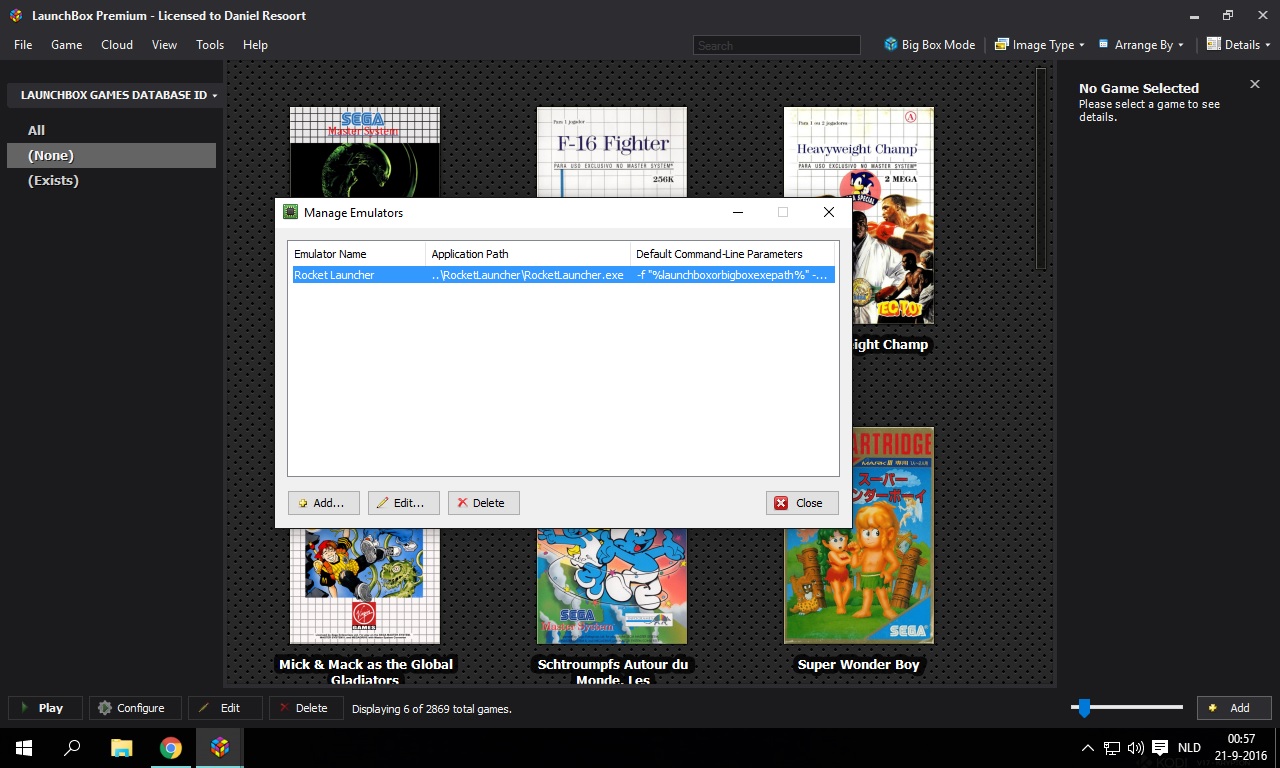Click the LaunchBox title bar app icon

pyautogui.click(x=16, y=16)
